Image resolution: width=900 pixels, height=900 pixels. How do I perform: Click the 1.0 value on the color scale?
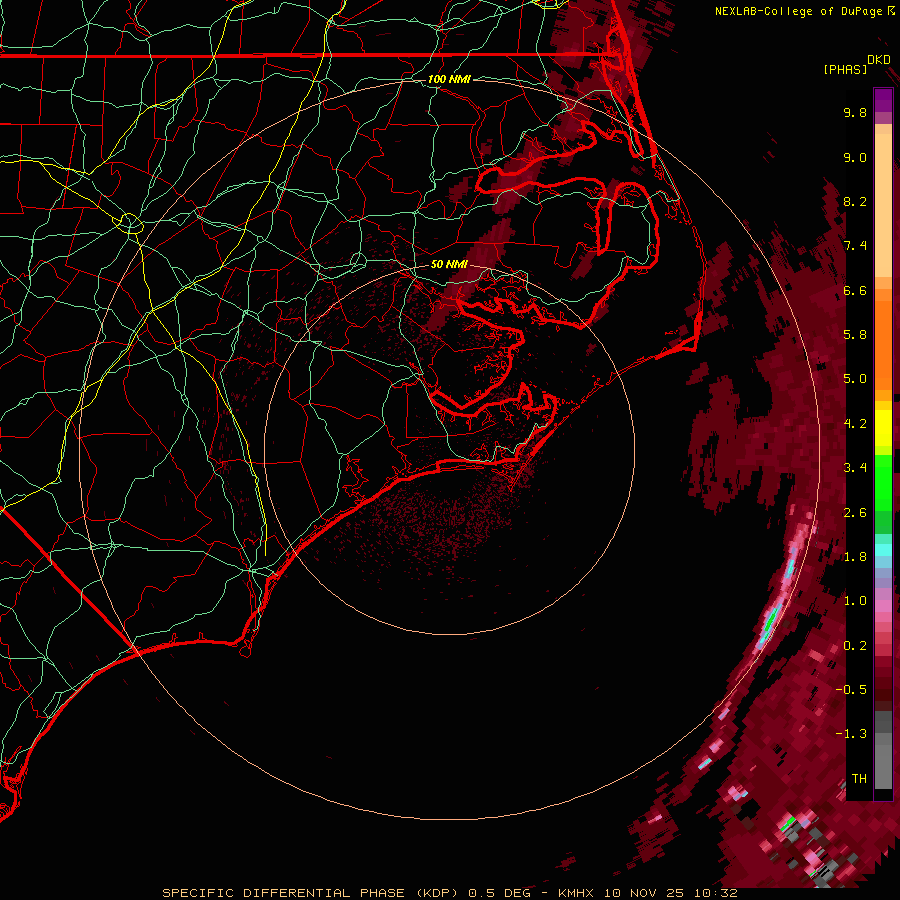point(855,601)
